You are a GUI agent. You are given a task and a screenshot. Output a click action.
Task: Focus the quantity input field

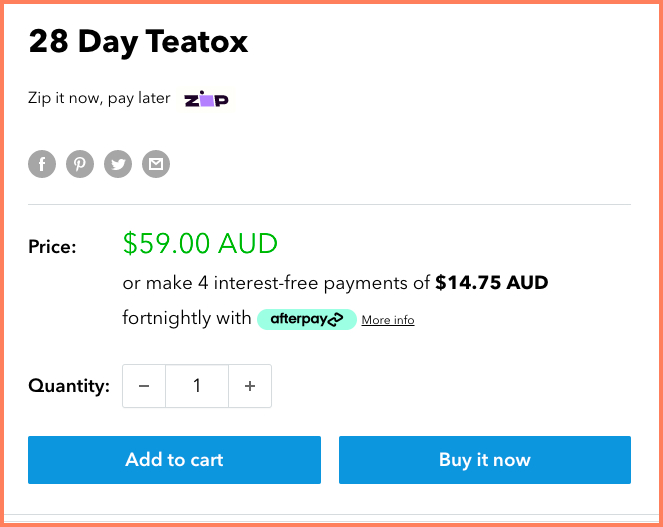tap(197, 386)
